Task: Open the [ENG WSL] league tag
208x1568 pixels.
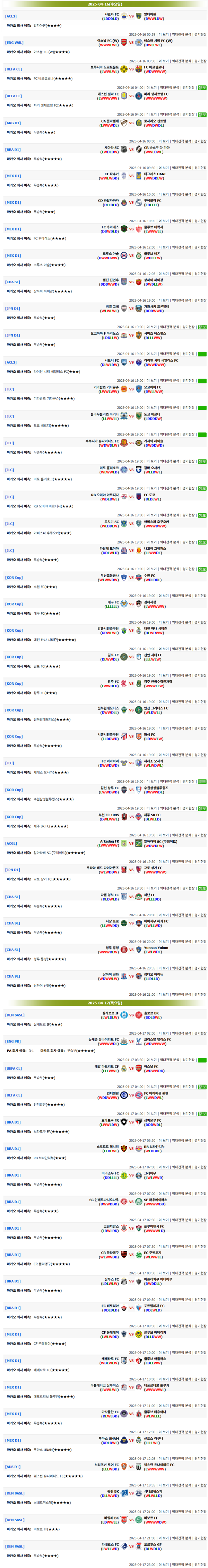Action: [x=14, y=43]
